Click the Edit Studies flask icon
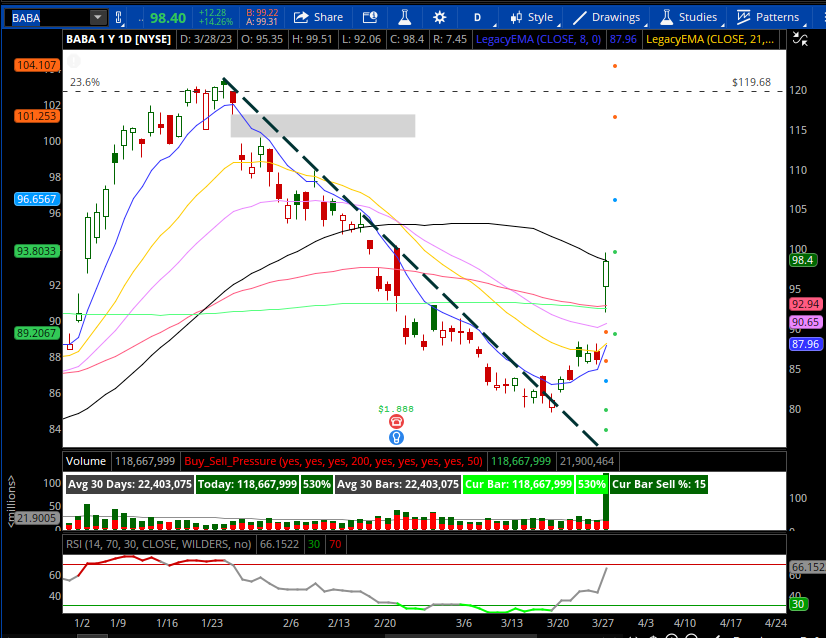This screenshot has height=638, width=826. 405,17
